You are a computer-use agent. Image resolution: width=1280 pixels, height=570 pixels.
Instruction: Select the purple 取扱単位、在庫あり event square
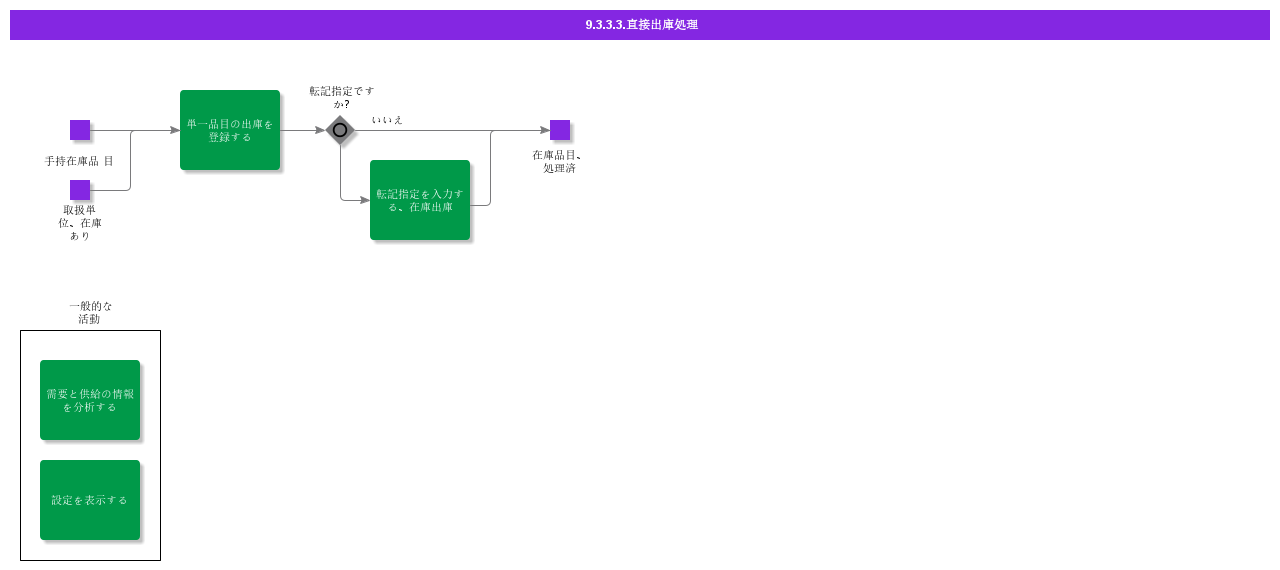coord(80,190)
